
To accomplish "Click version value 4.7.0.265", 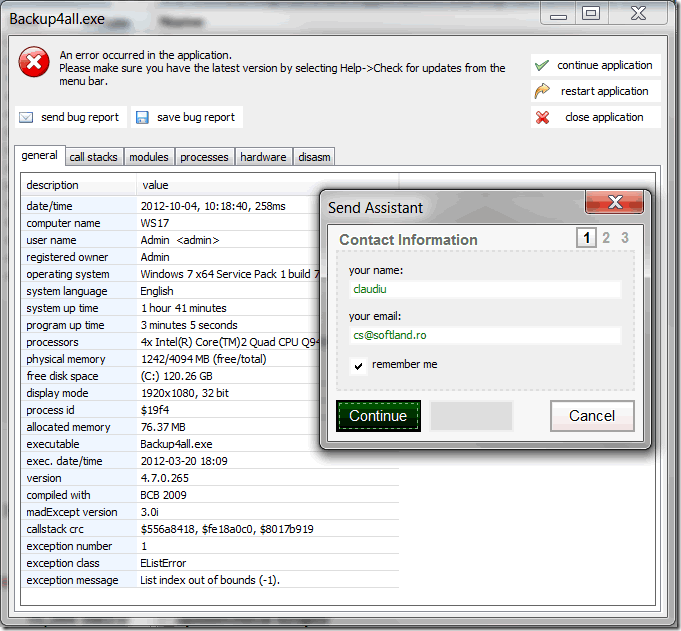I will click(165, 478).
